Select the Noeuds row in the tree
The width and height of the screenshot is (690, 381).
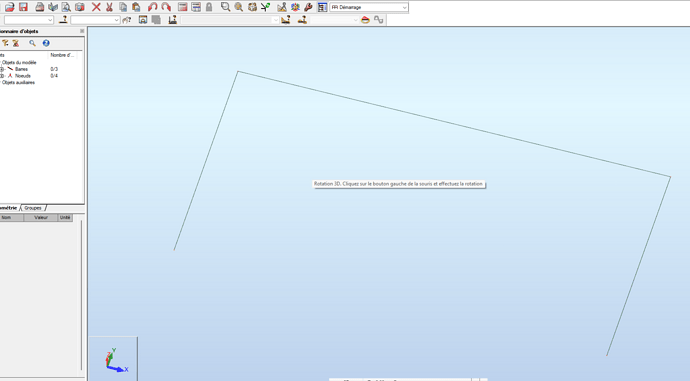[23, 76]
